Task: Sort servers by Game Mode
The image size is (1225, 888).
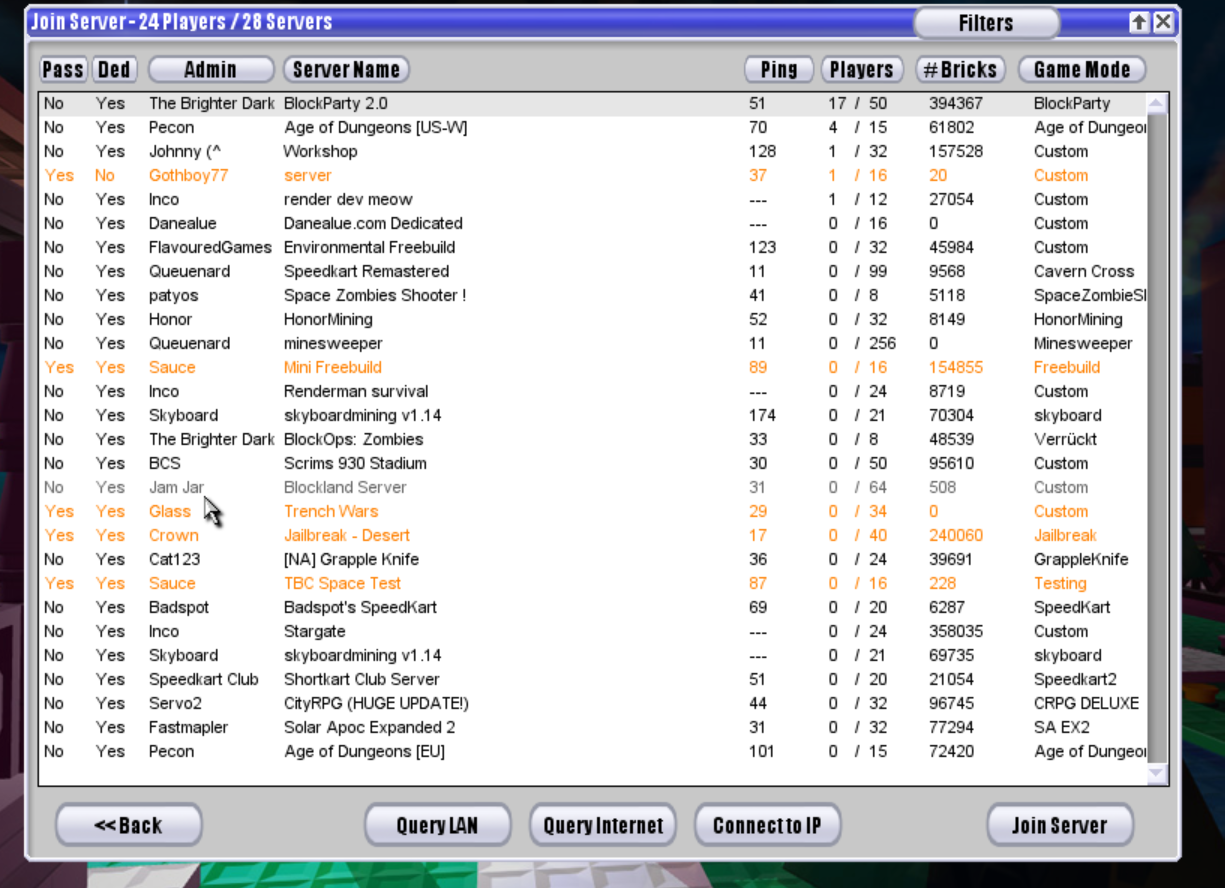Action: click(x=1082, y=69)
